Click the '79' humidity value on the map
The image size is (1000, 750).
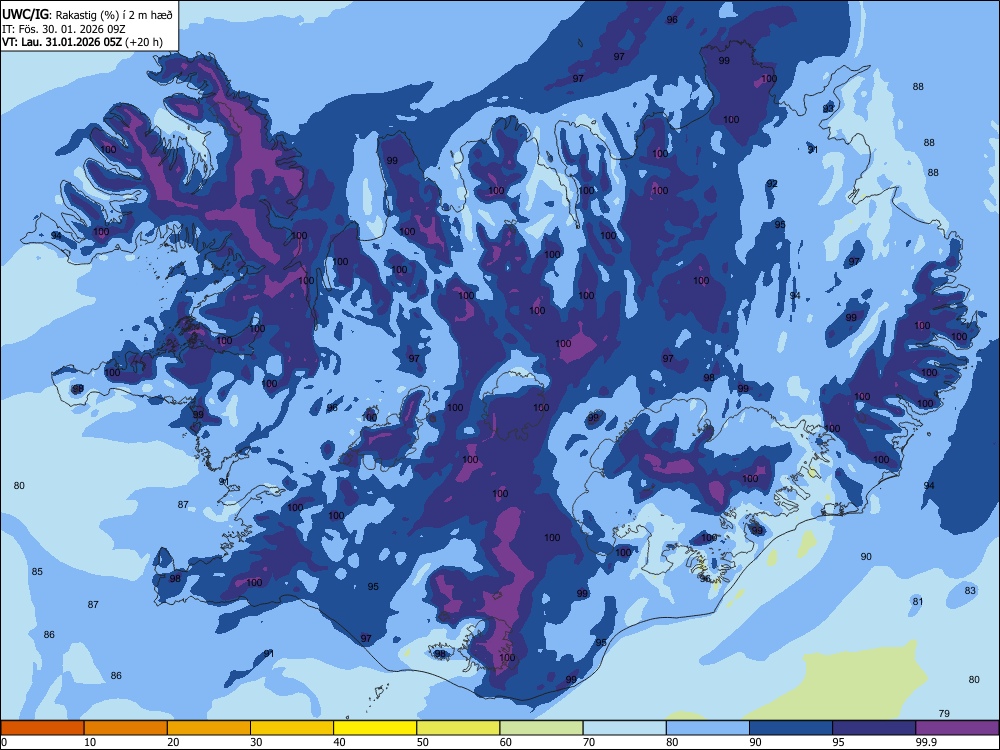(x=944, y=713)
